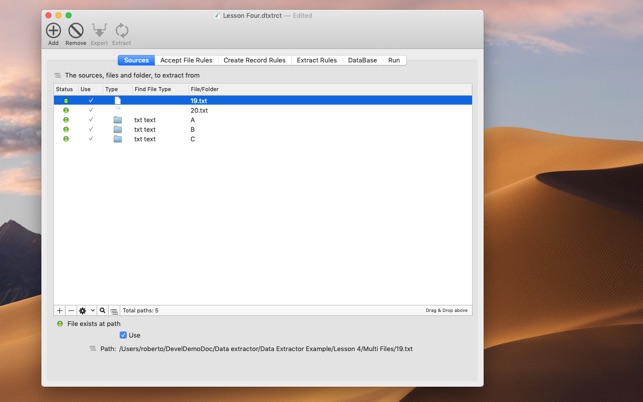Toggle Use checkmark for 20.txt row
Image resolution: width=643 pixels, height=402 pixels.
[91, 110]
